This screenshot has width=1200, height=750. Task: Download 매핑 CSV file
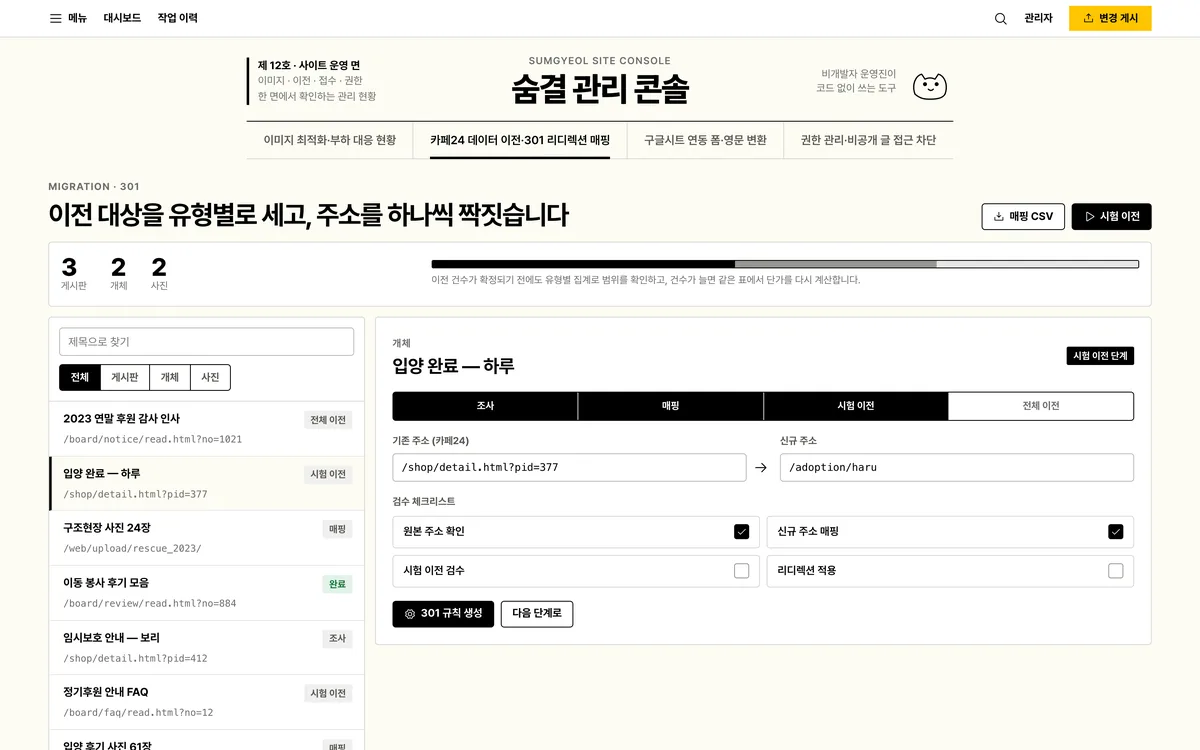(1023, 216)
